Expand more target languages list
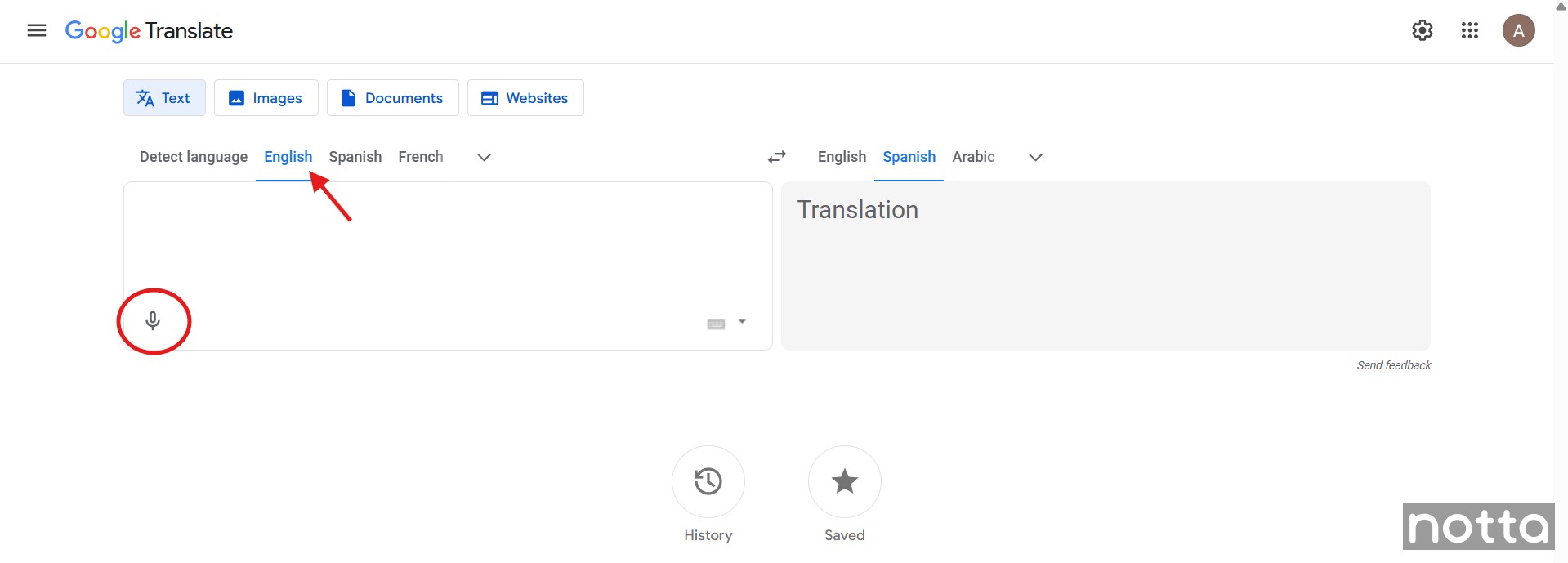1568x563 pixels. point(1035,158)
